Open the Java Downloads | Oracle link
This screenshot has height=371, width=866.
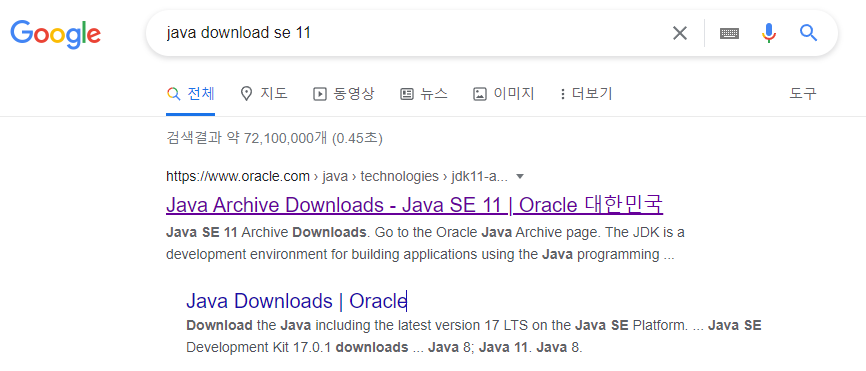297,301
